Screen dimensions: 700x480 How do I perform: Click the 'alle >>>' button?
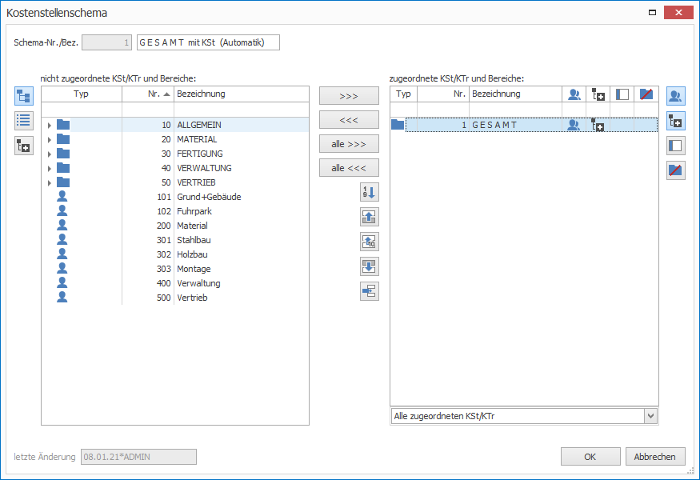(x=349, y=144)
